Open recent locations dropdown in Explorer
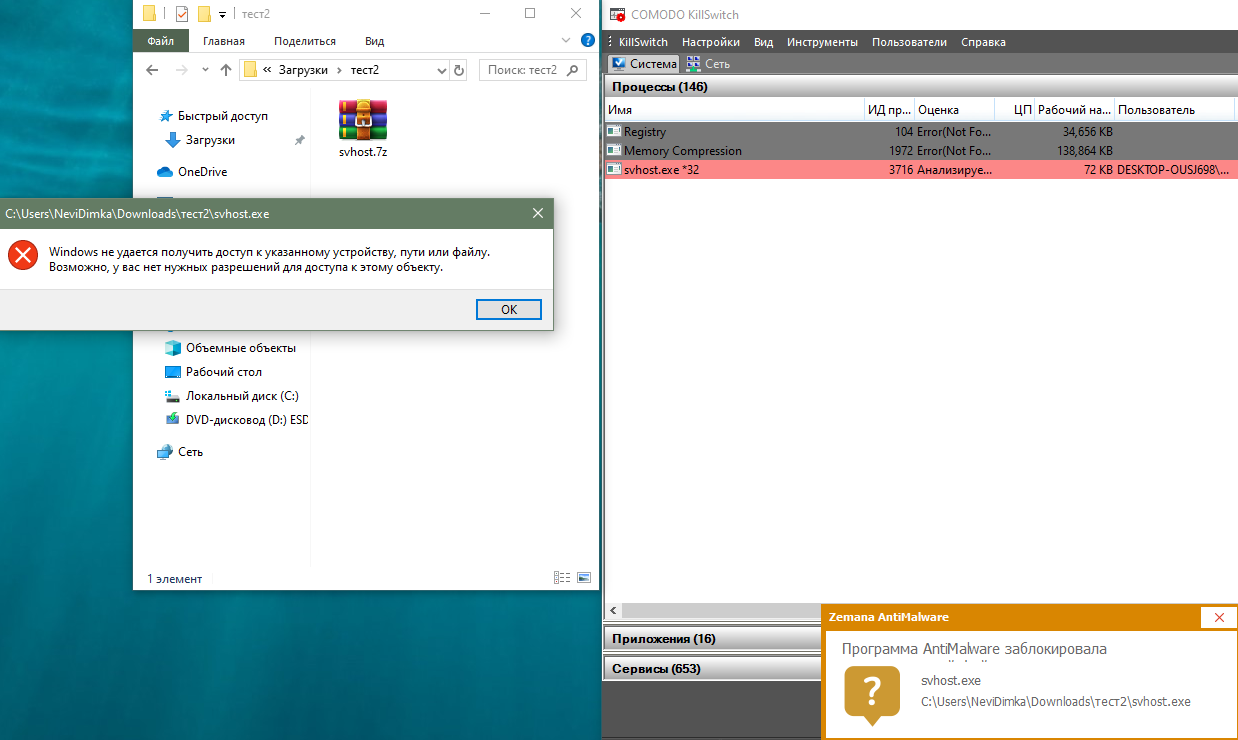Image resolution: width=1238 pixels, height=740 pixels. [x=205, y=70]
